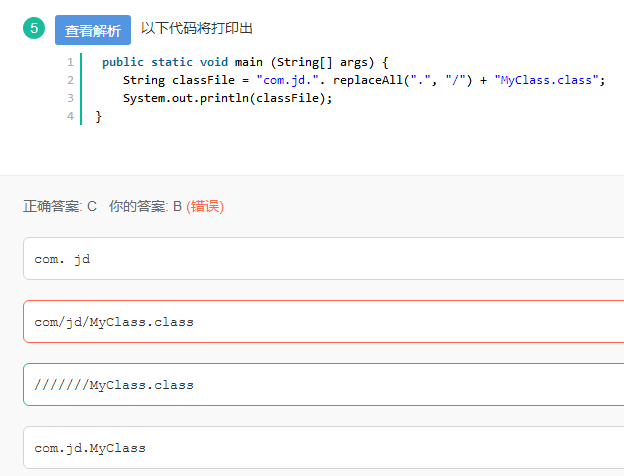Image resolution: width=624 pixels, height=476 pixels.
Task: Click the question title 以下代码将打印出
Action: (197, 28)
